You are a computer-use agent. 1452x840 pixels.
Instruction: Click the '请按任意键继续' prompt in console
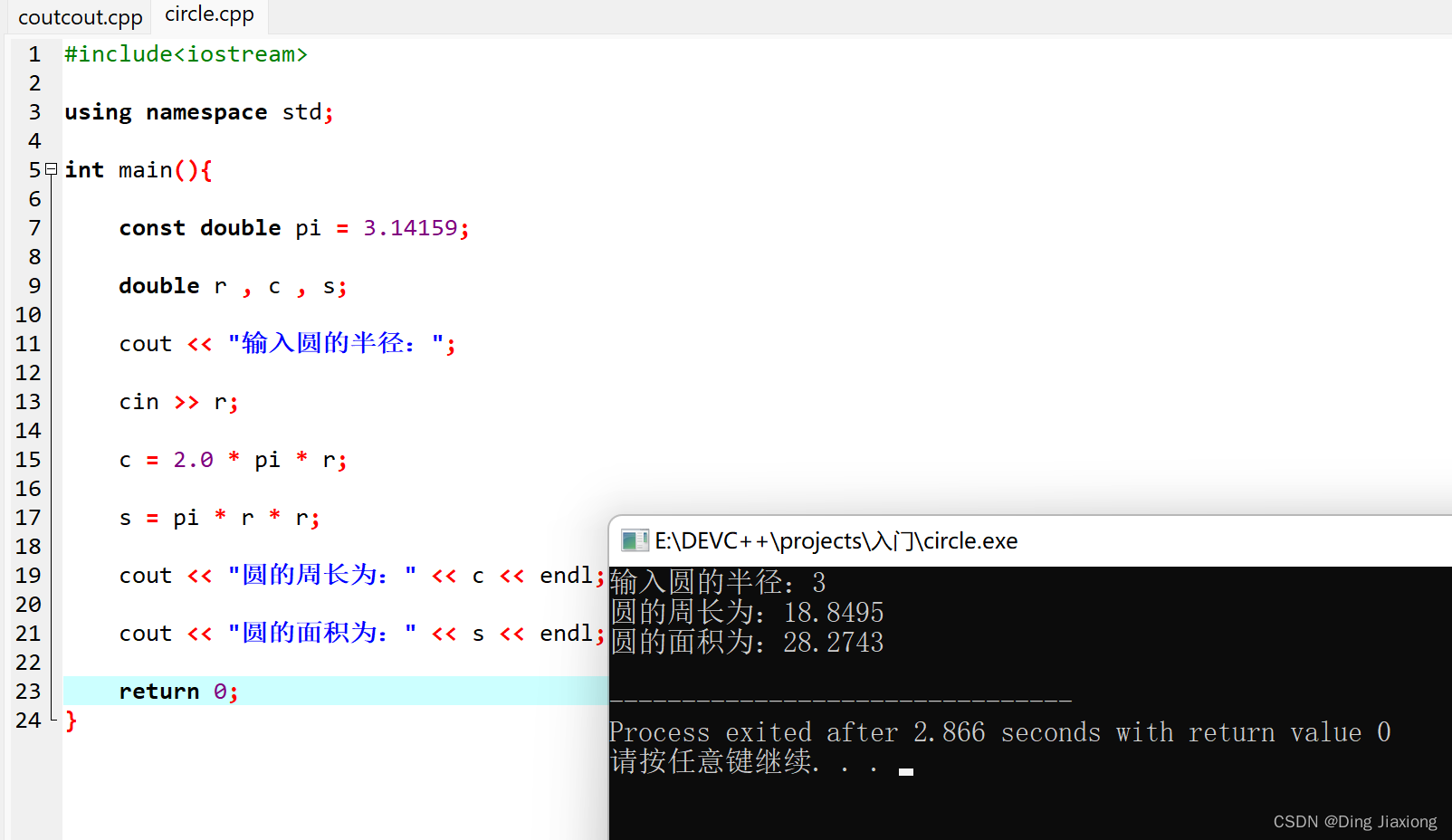point(744,761)
